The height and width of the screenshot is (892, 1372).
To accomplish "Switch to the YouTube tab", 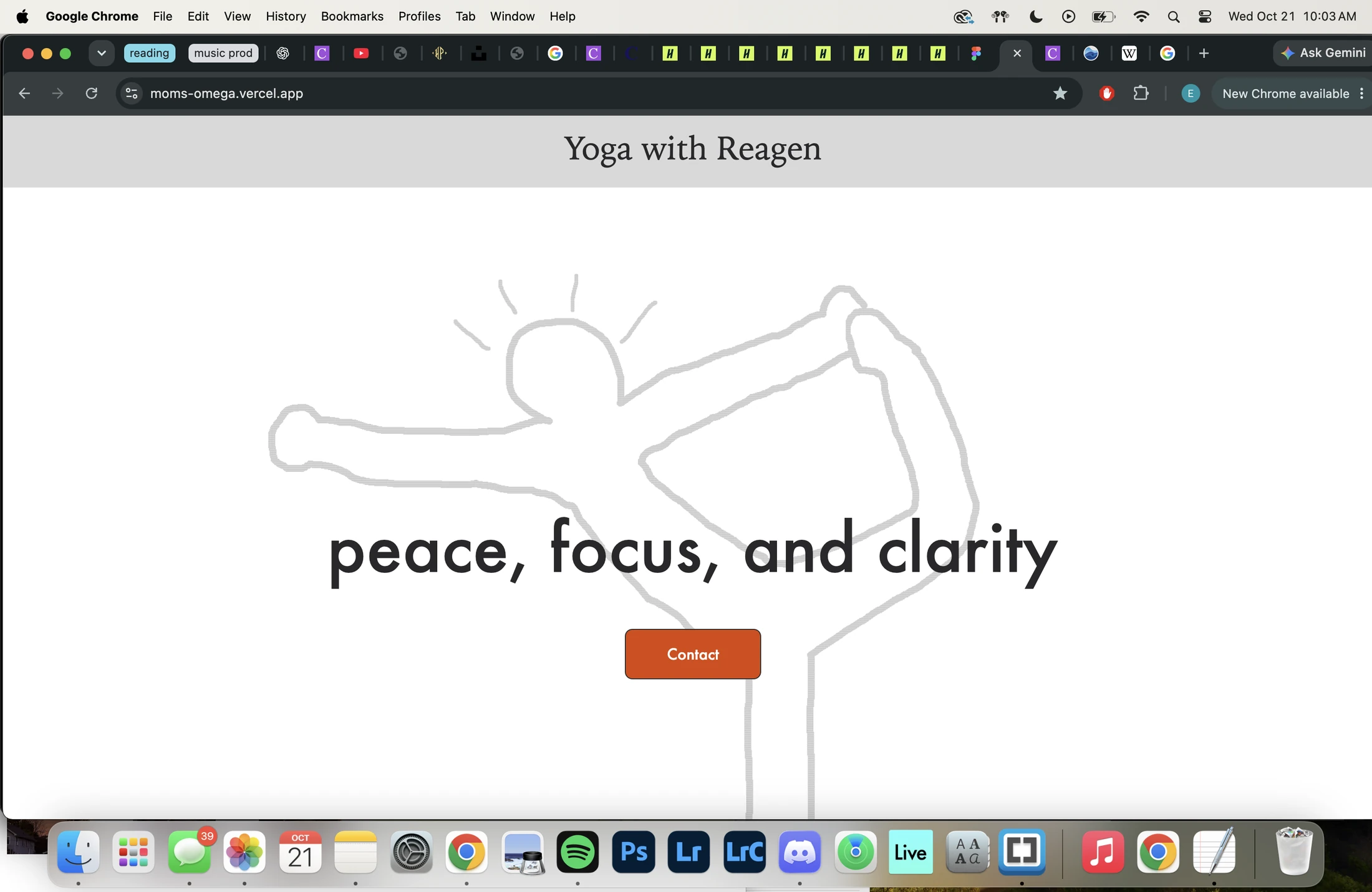I will 360,53.
